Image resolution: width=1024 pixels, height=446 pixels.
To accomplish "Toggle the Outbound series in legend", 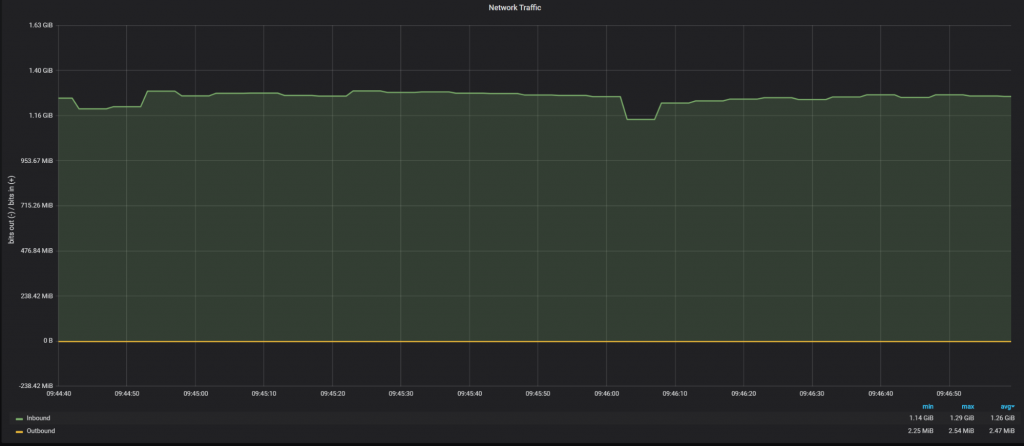I will [40, 431].
